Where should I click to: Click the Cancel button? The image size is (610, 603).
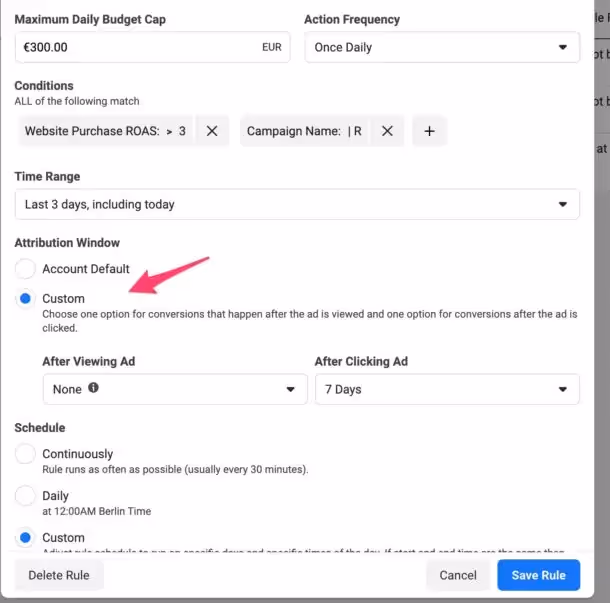click(458, 575)
